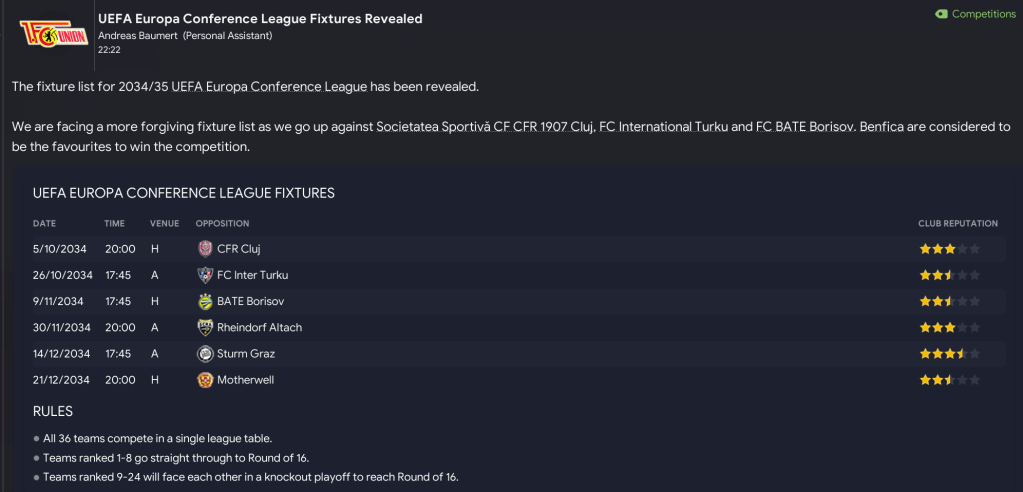Click the Sturm Graz club badge
The width and height of the screenshot is (1023, 492).
(x=206, y=353)
